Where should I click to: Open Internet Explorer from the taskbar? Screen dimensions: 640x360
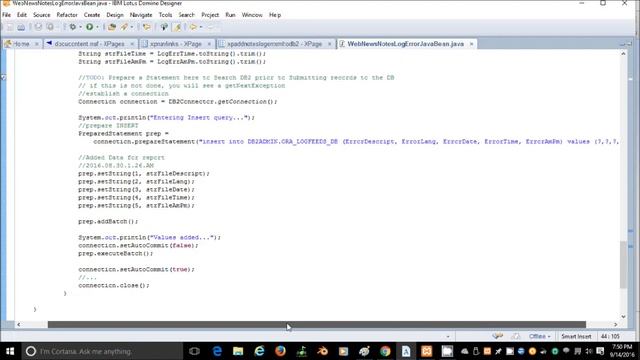tap(259, 351)
